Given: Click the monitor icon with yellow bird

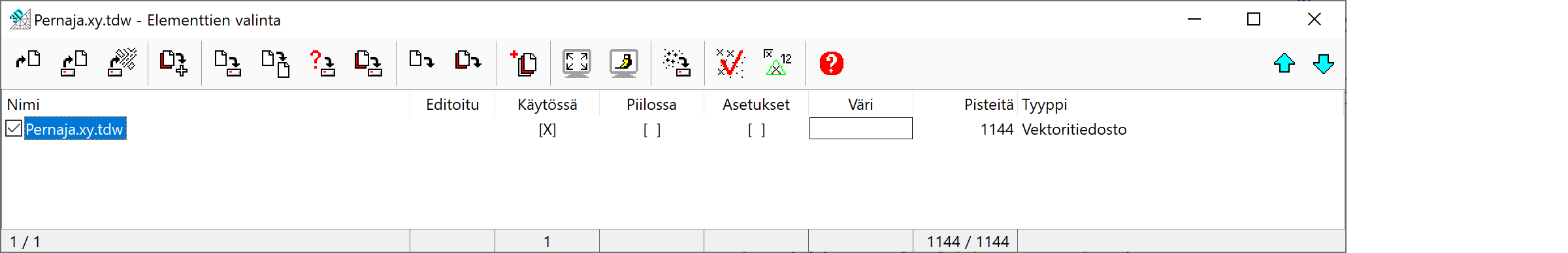Looking at the screenshot, I should (x=624, y=63).
